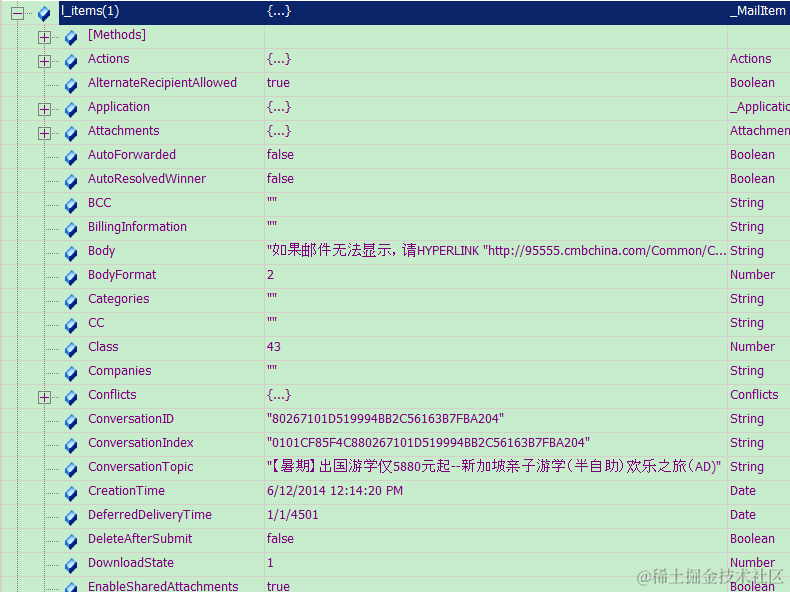The image size is (790, 592).
Task: Click the icon next to Body
Action: coord(71,253)
